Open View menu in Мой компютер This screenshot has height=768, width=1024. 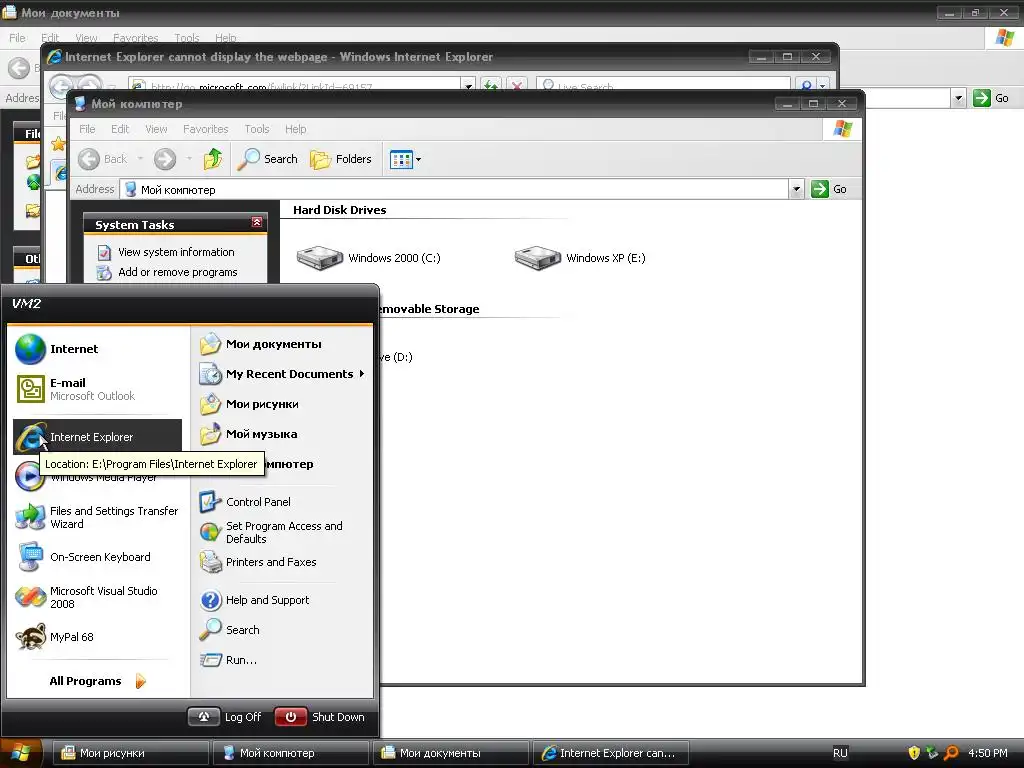[156, 129]
